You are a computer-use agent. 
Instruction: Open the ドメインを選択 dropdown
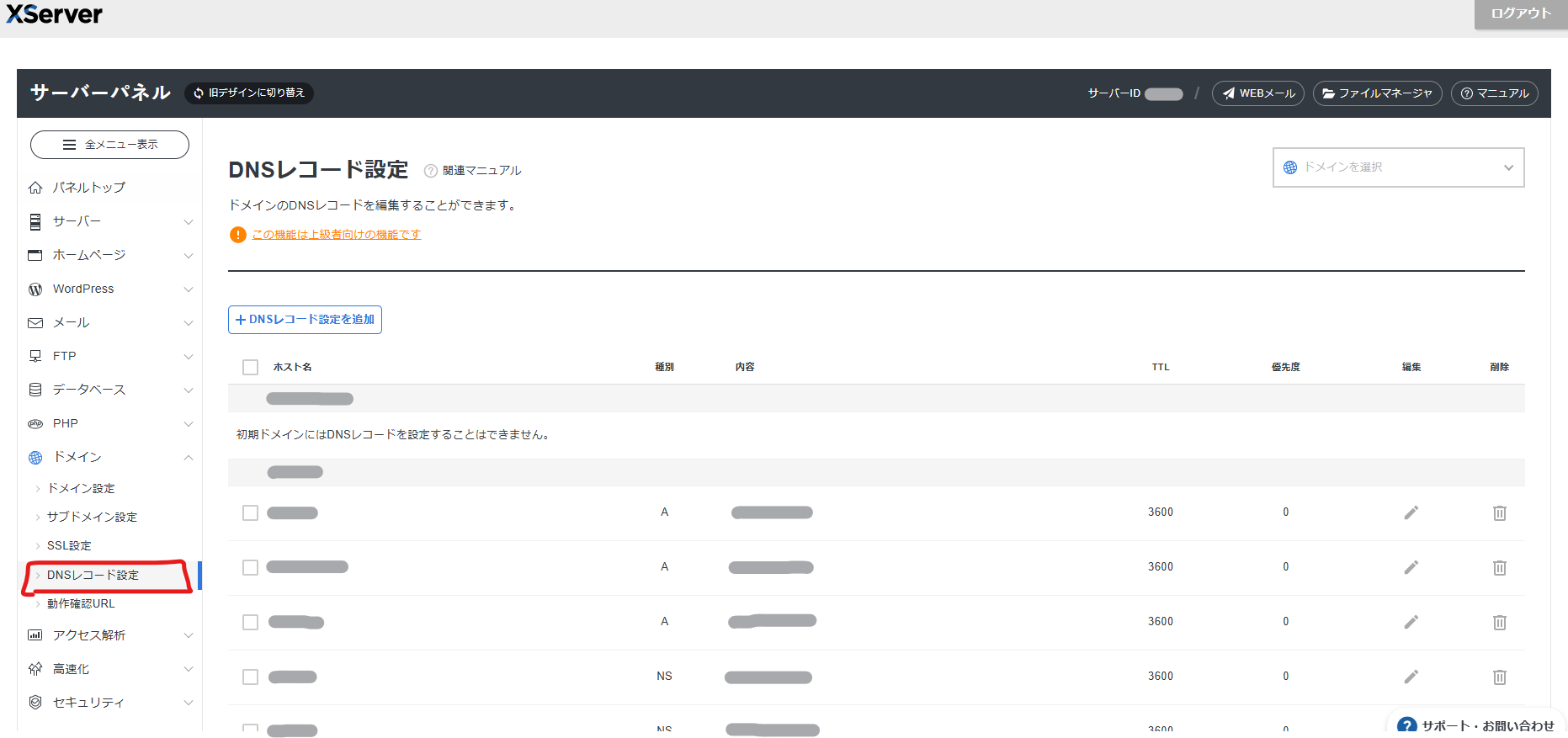pyautogui.click(x=1398, y=167)
